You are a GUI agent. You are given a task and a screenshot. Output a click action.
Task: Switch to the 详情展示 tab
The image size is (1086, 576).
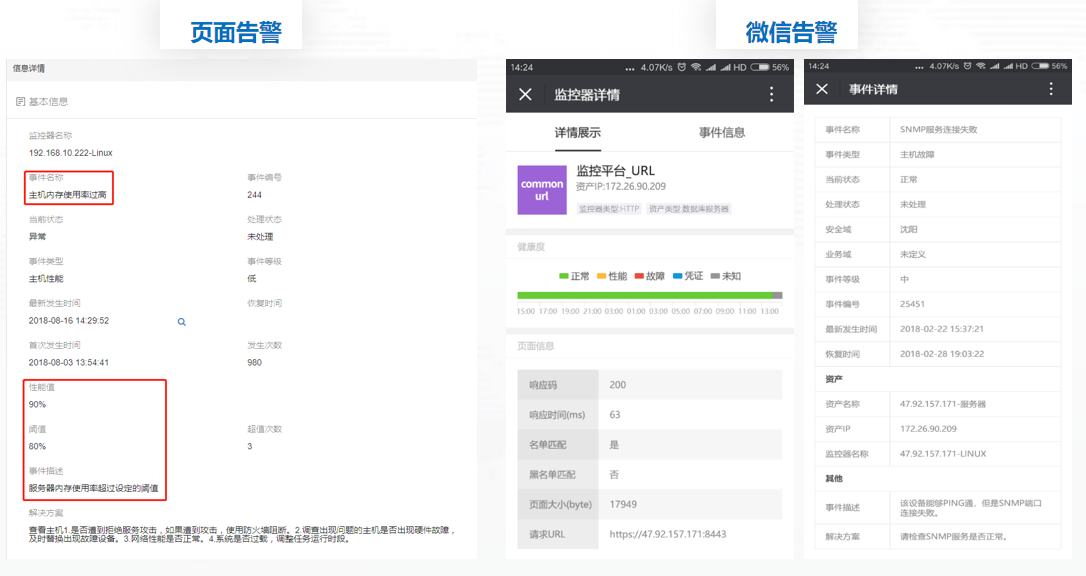point(578,132)
